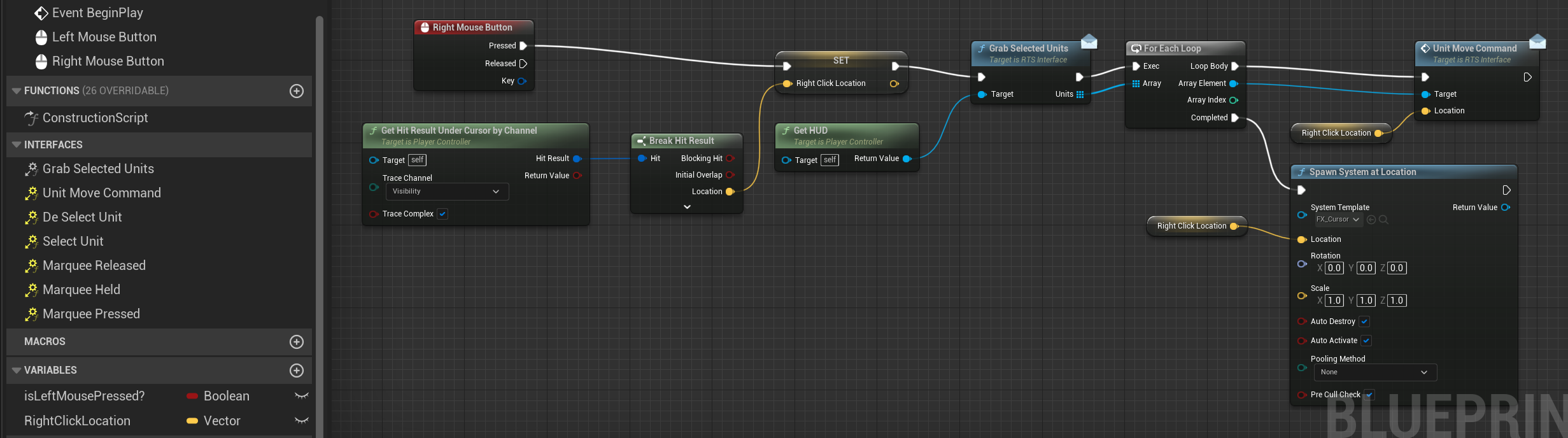Open the Trace Channel Visibility dropdown

(447, 192)
